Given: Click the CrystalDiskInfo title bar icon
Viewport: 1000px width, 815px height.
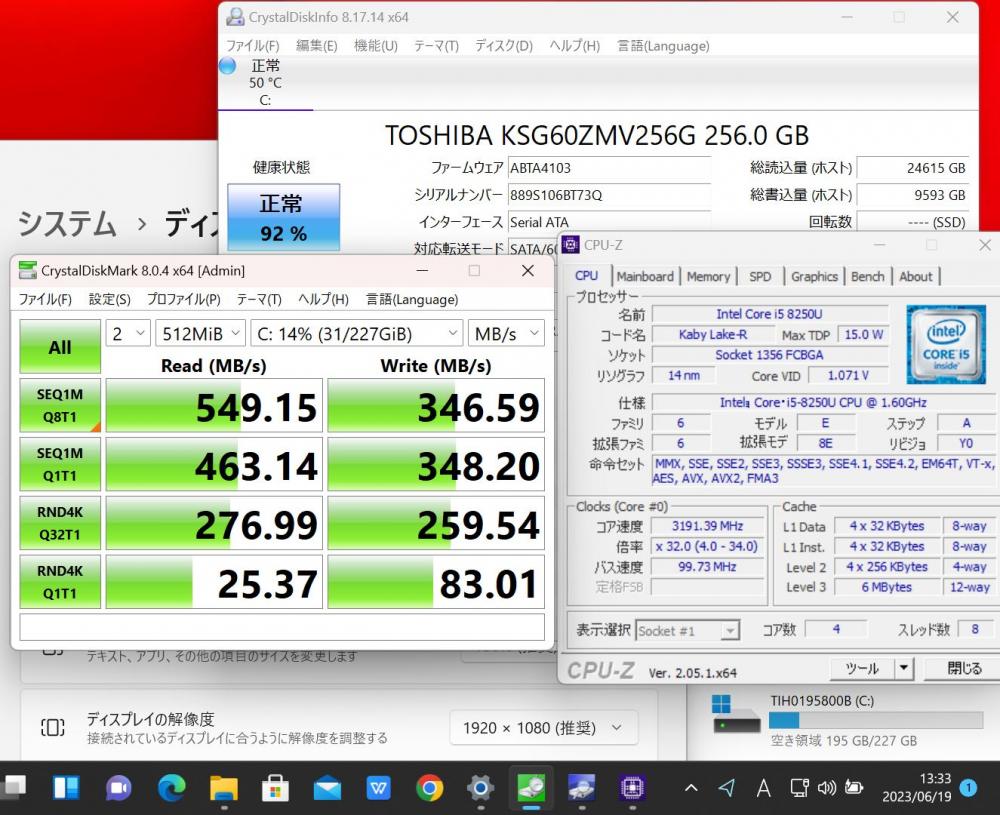Looking at the screenshot, I should (x=235, y=17).
